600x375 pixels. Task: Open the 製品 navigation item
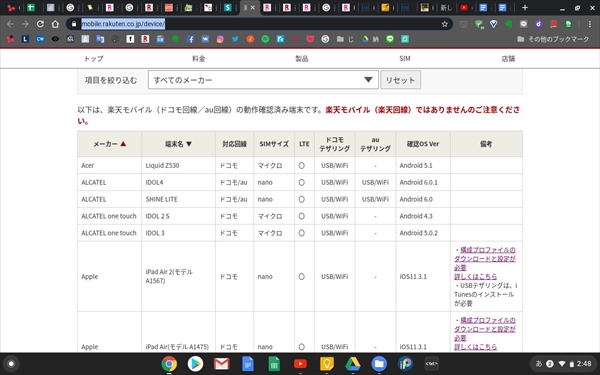click(x=302, y=59)
